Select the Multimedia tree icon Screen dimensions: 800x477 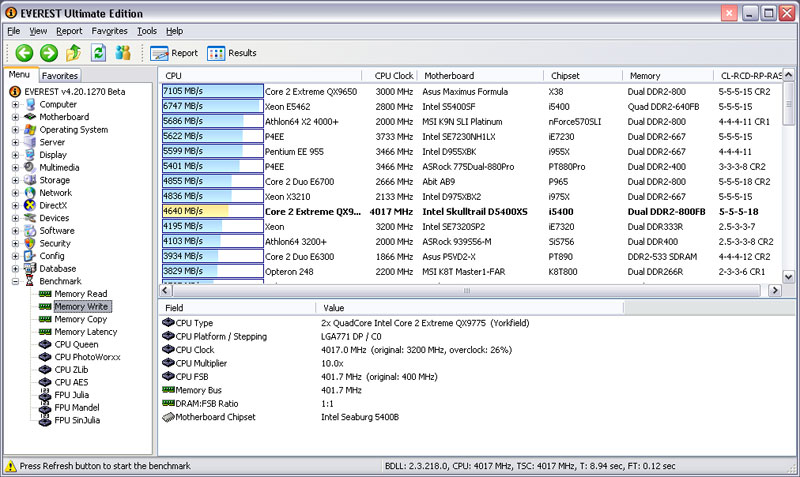(x=31, y=167)
